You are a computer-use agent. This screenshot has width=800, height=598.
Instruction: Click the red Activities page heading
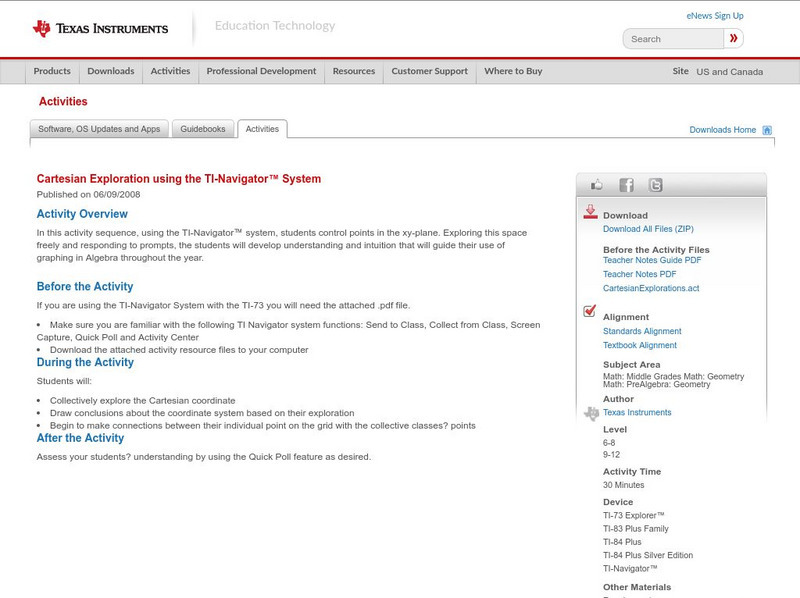(x=63, y=102)
